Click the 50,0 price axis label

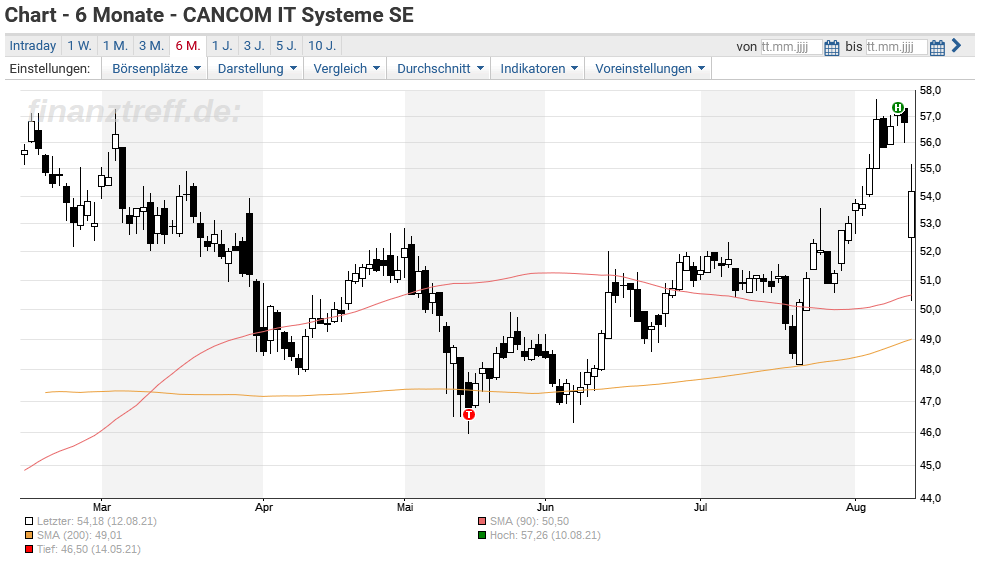930,309
